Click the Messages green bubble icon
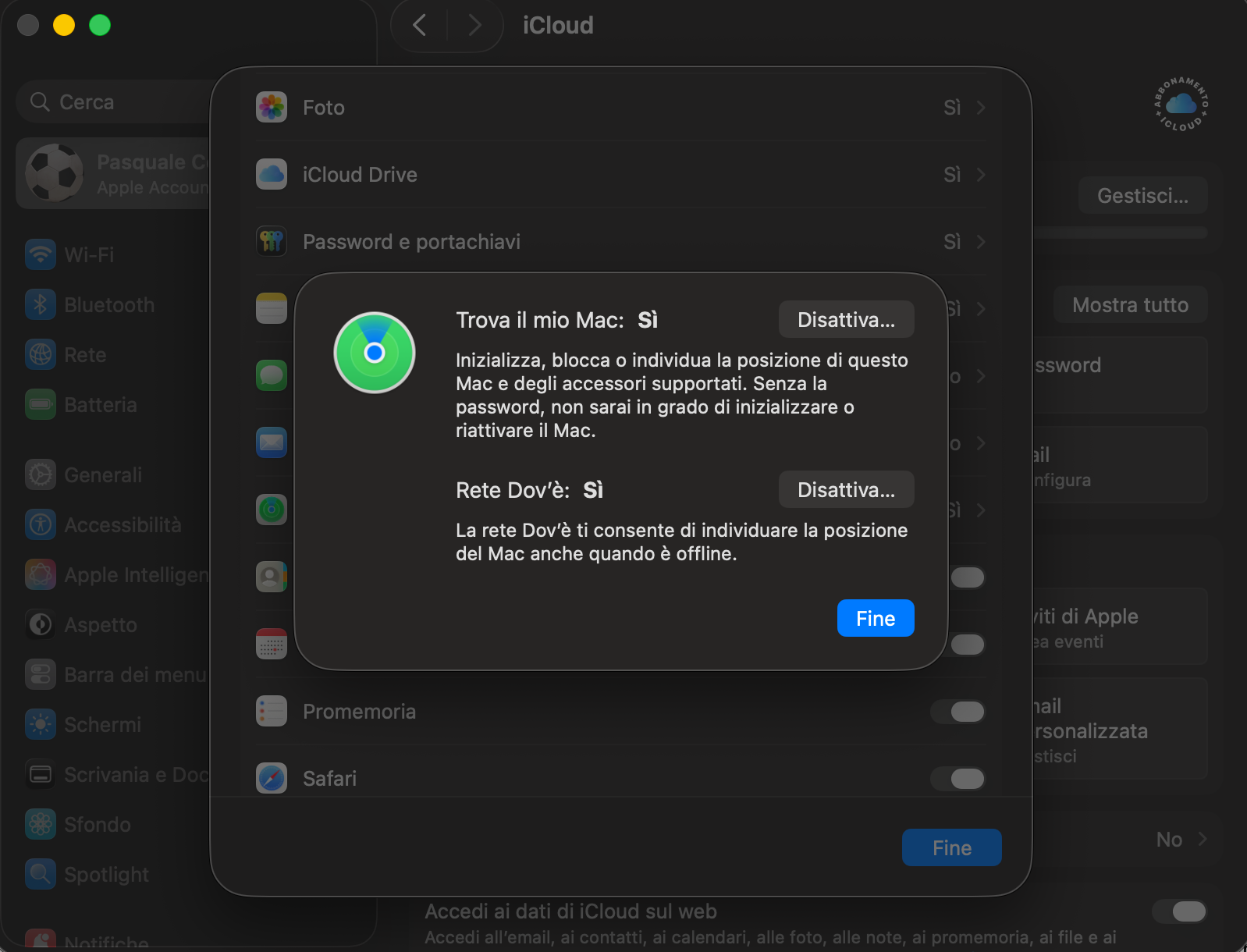The height and width of the screenshot is (952, 1247). 272,375
